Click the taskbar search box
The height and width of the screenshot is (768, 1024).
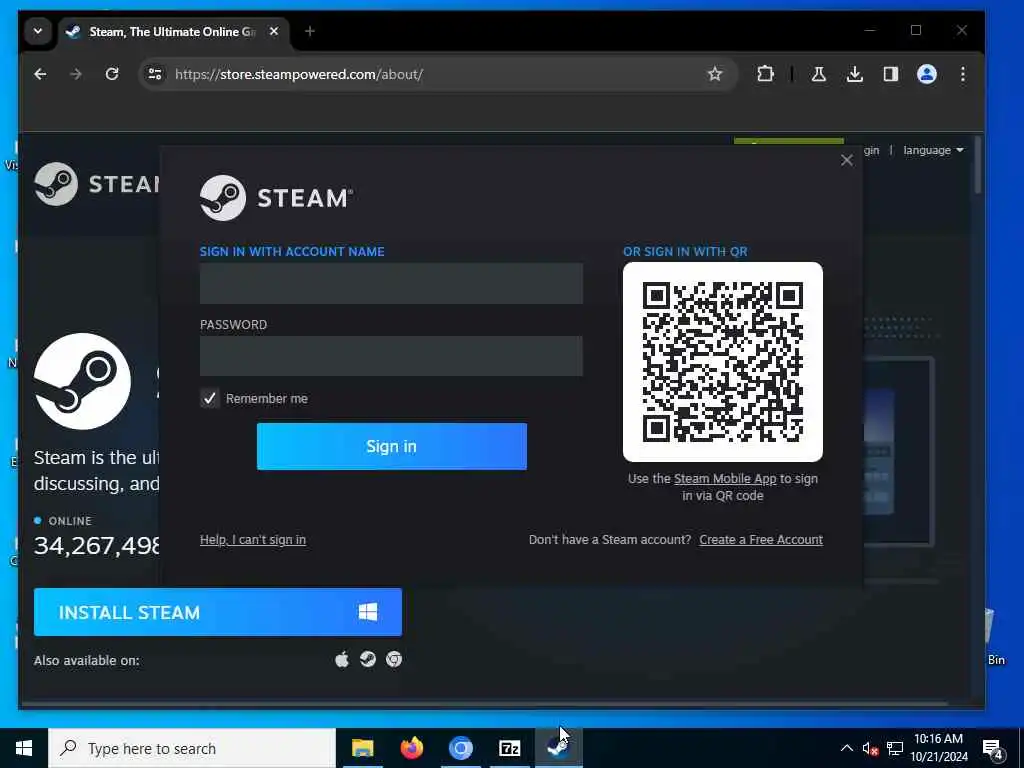tap(192, 748)
